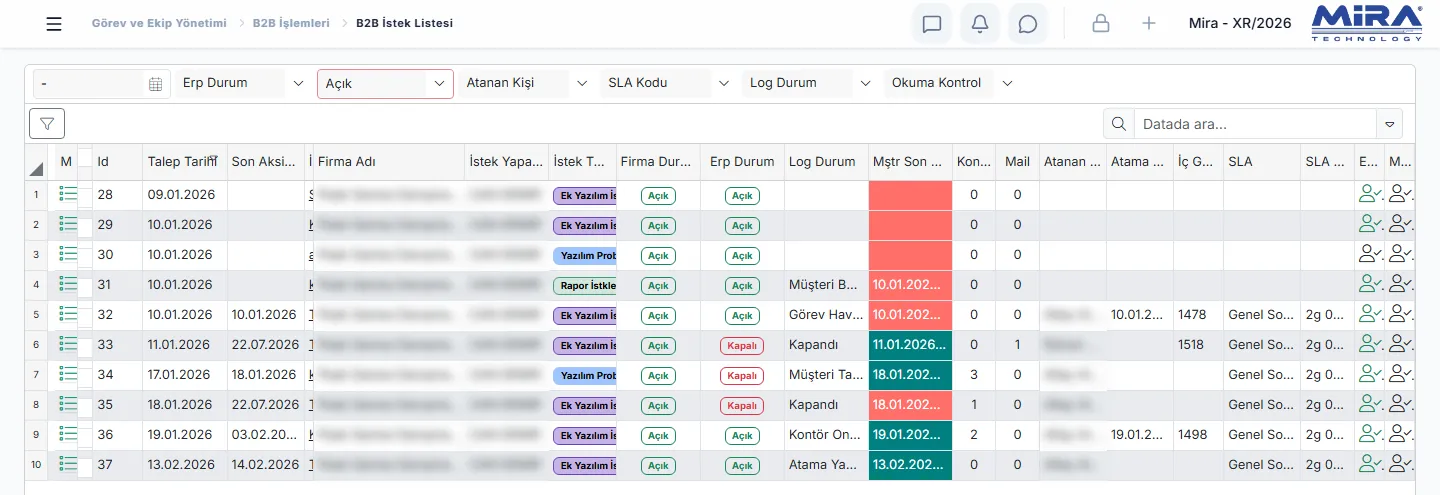
Task: Open the notifications bell
Action: click(980, 24)
